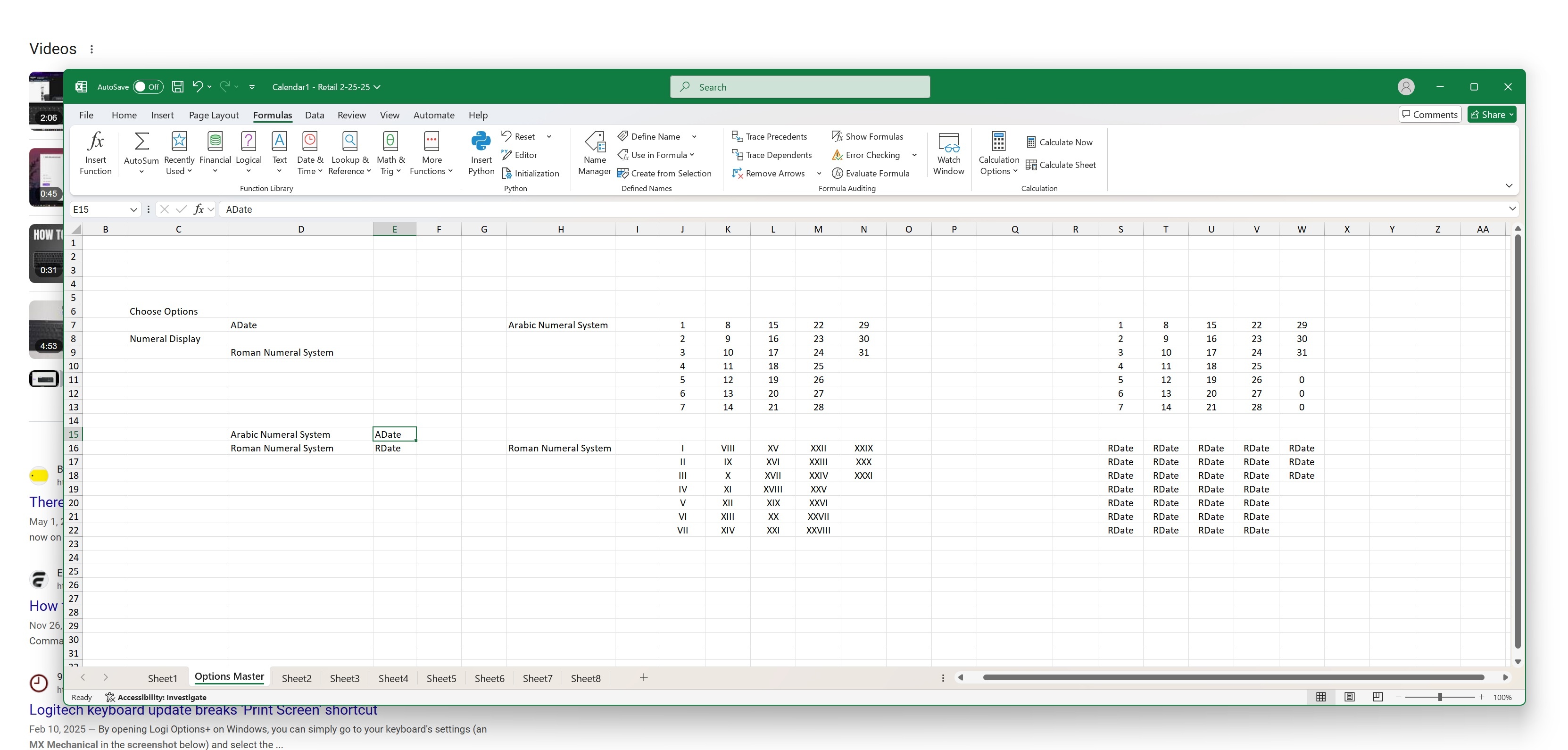Open the Name Manager
This screenshot has width=1568, height=750.
(595, 153)
